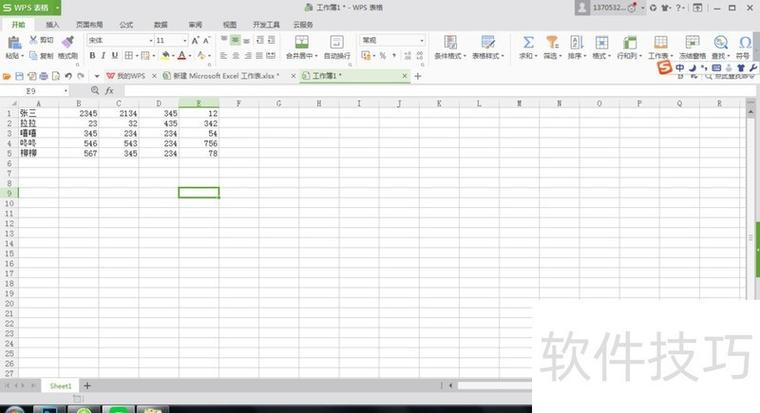Click the Find (查找) magnifier icon

(x=720, y=42)
